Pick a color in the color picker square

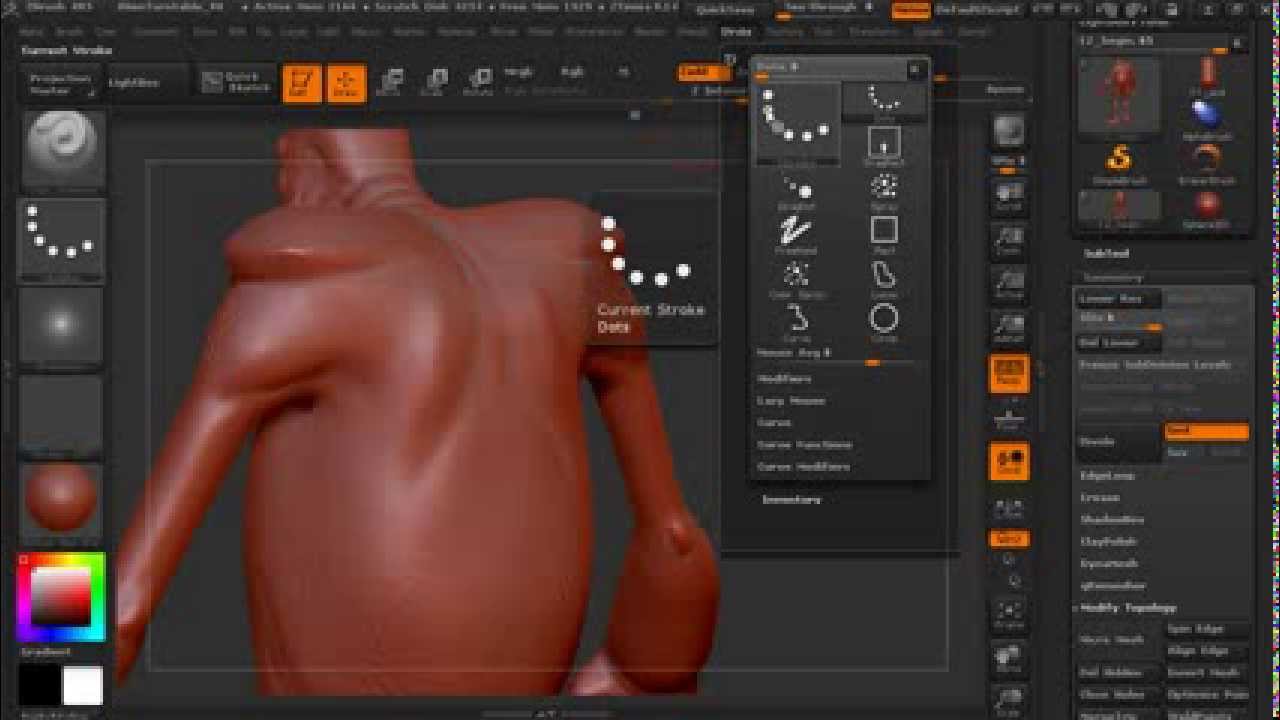(61, 597)
